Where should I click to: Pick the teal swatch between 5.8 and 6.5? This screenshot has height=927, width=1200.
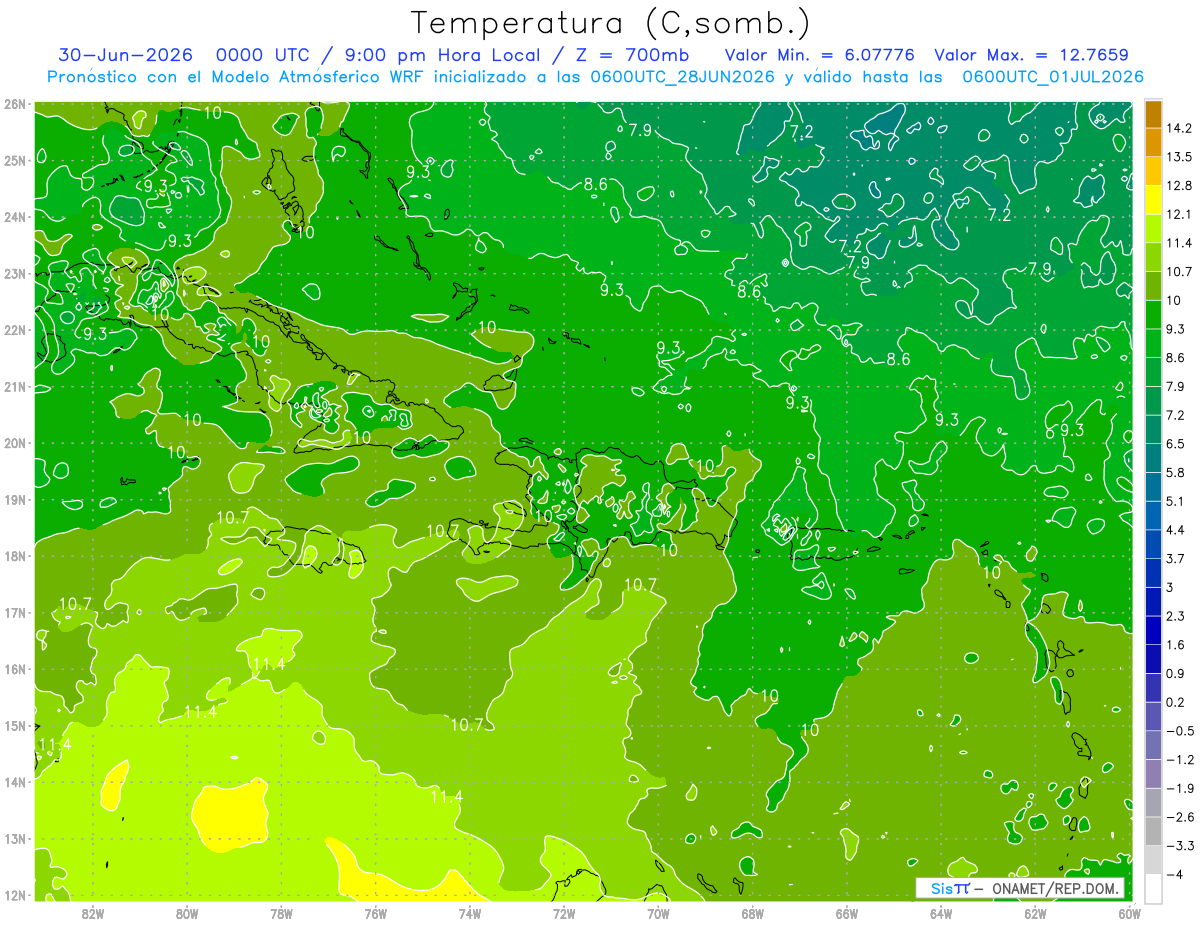1153,458
